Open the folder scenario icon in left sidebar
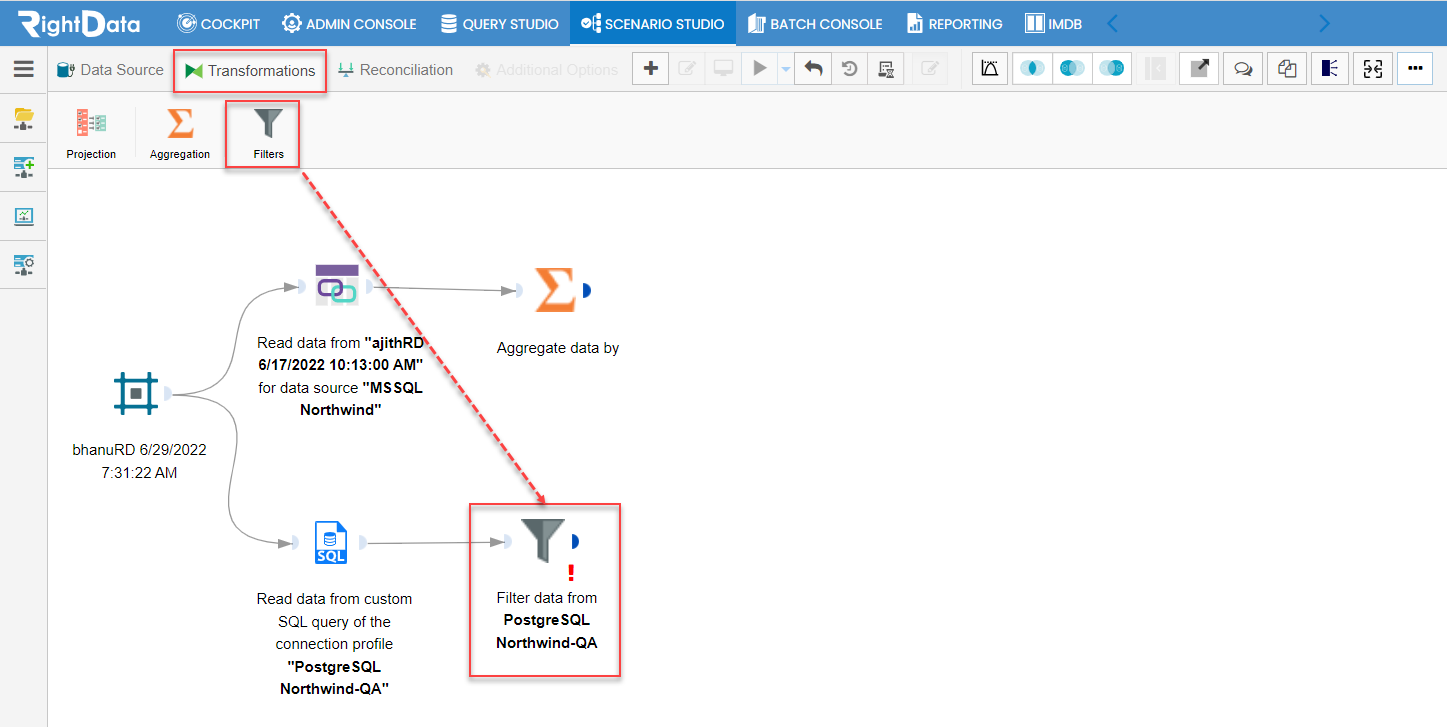 tap(23, 119)
